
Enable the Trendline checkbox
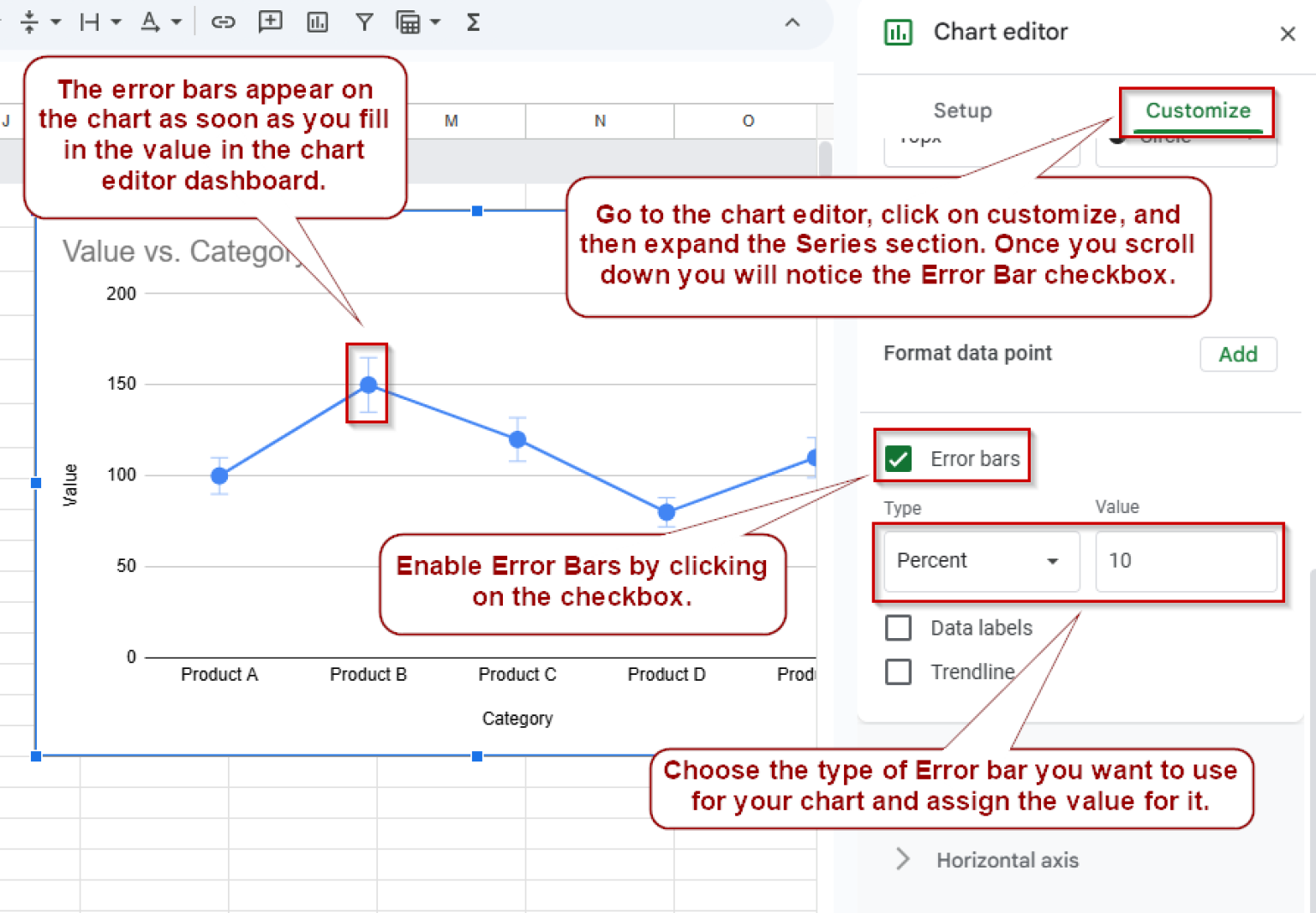point(898,671)
